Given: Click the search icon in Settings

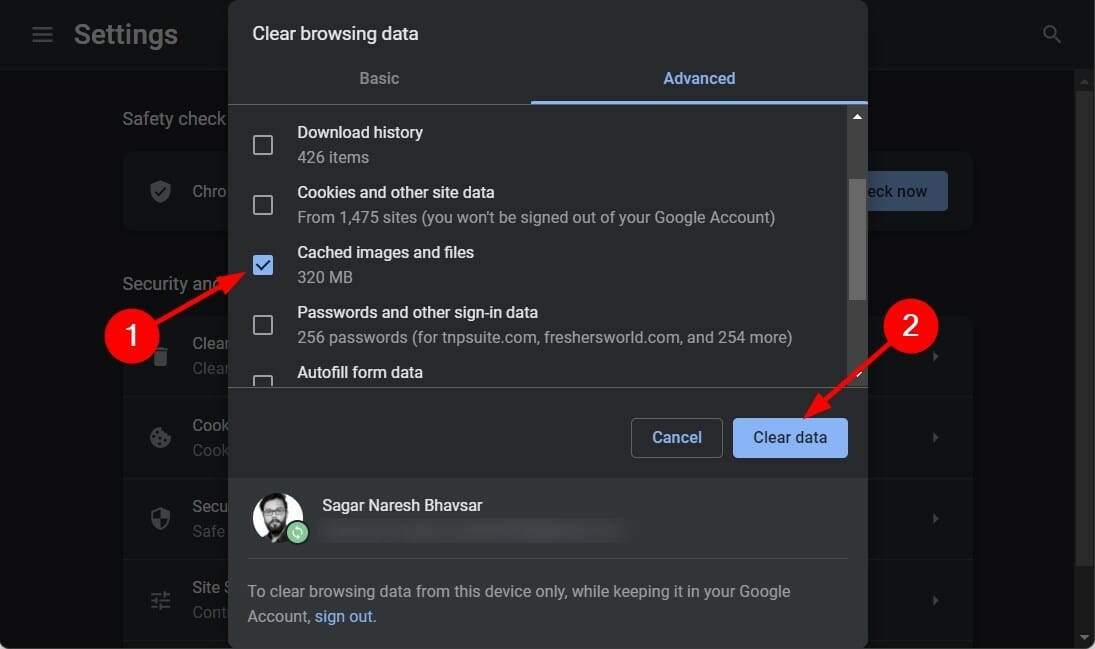Looking at the screenshot, I should coord(1051,33).
